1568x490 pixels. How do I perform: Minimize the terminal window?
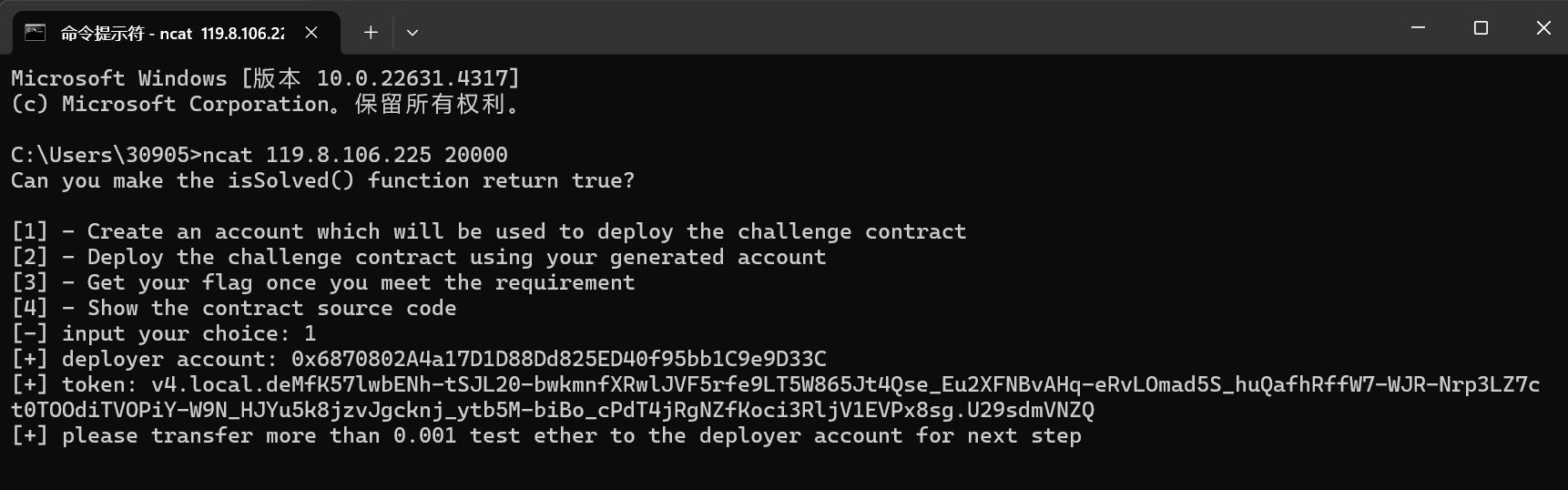[1418, 28]
